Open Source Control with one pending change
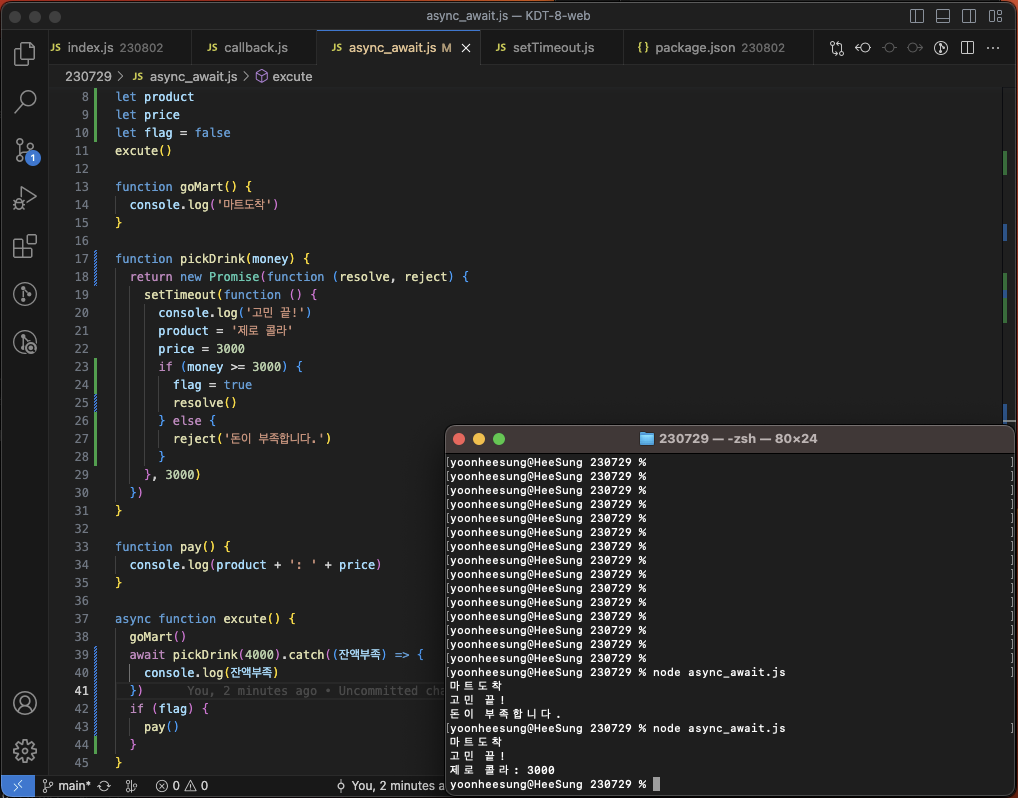Image resolution: width=1018 pixels, height=798 pixels. click(26, 151)
